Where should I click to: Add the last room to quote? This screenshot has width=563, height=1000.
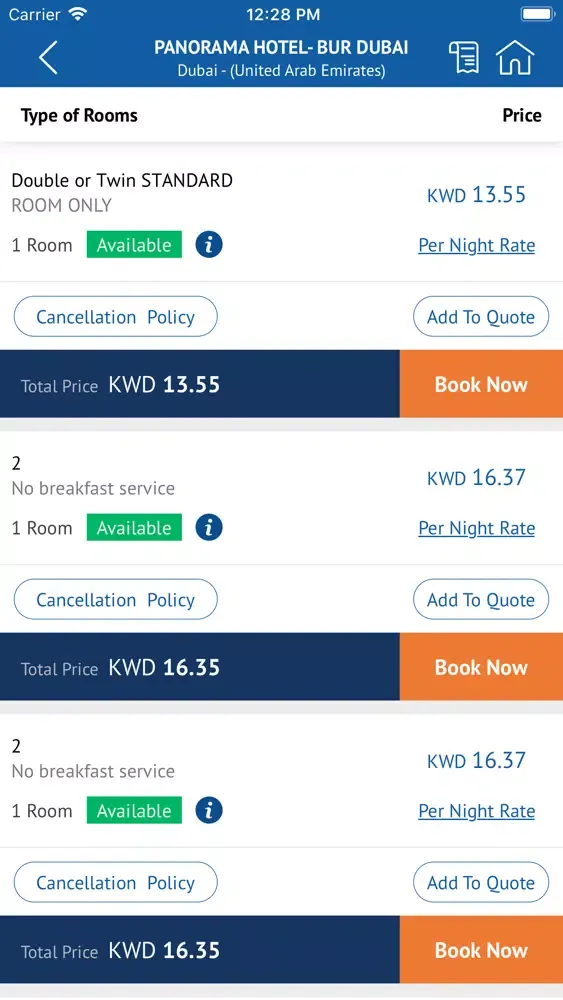tap(481, 883)
